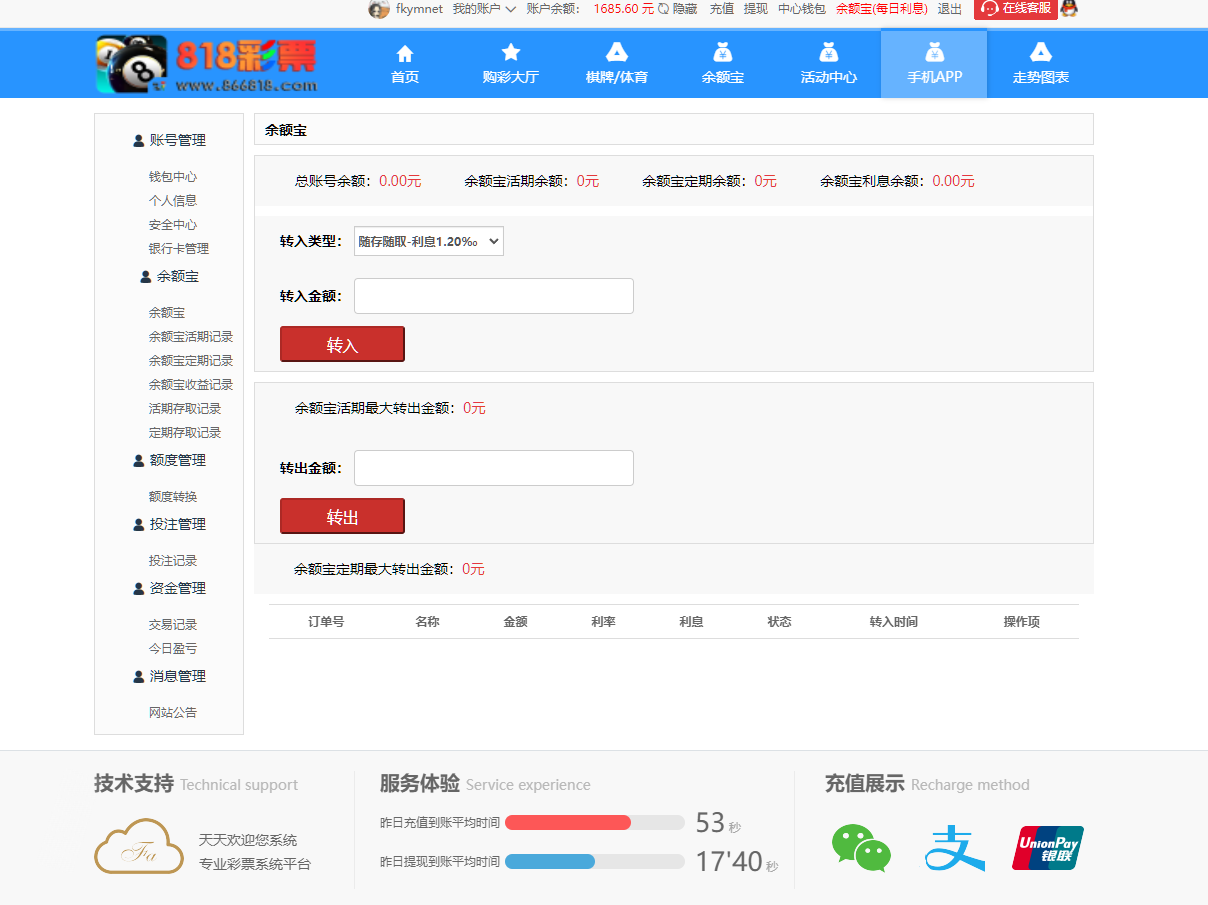The width and height of the screenshot is (1208, 905).
Task: Select the 活动中心 icon
Action: pos(827,52)
